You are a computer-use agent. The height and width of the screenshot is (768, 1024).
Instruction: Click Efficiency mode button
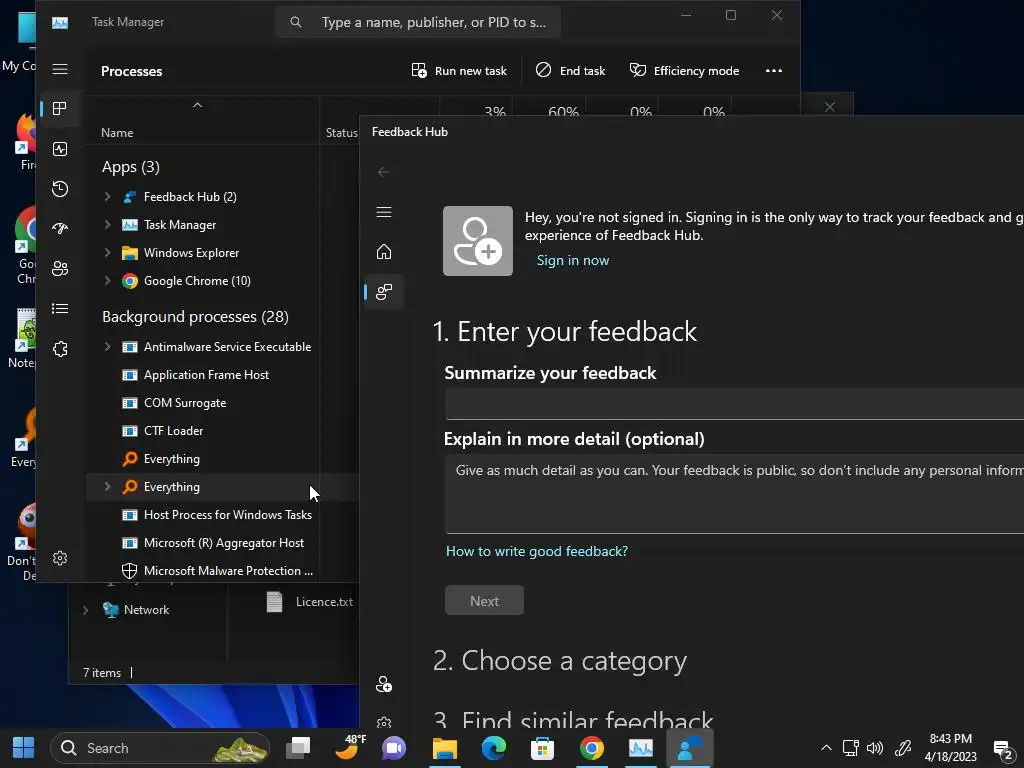tap(684, 71)
